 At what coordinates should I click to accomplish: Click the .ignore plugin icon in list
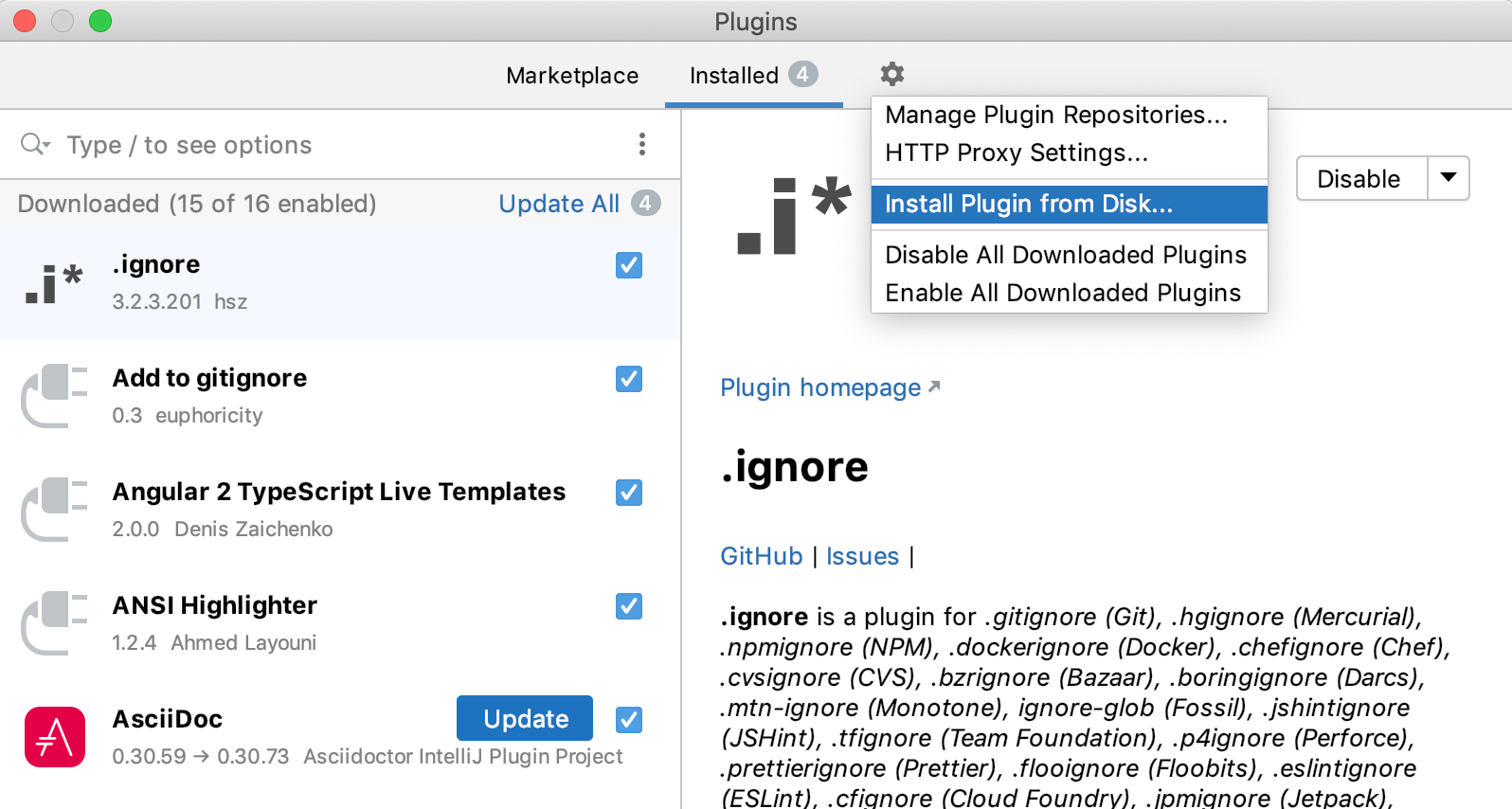coord(54,282)
